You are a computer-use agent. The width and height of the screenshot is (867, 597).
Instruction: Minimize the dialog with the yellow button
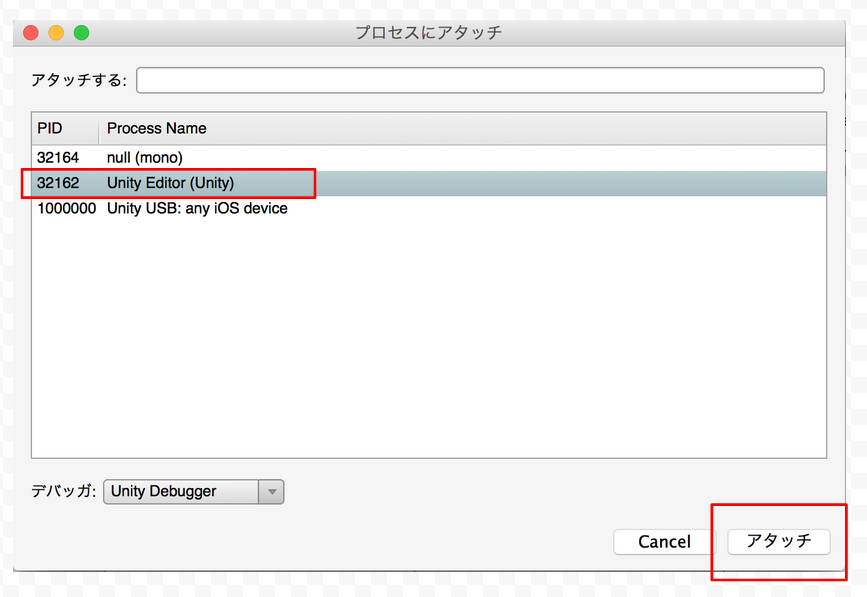coord(56,33)
